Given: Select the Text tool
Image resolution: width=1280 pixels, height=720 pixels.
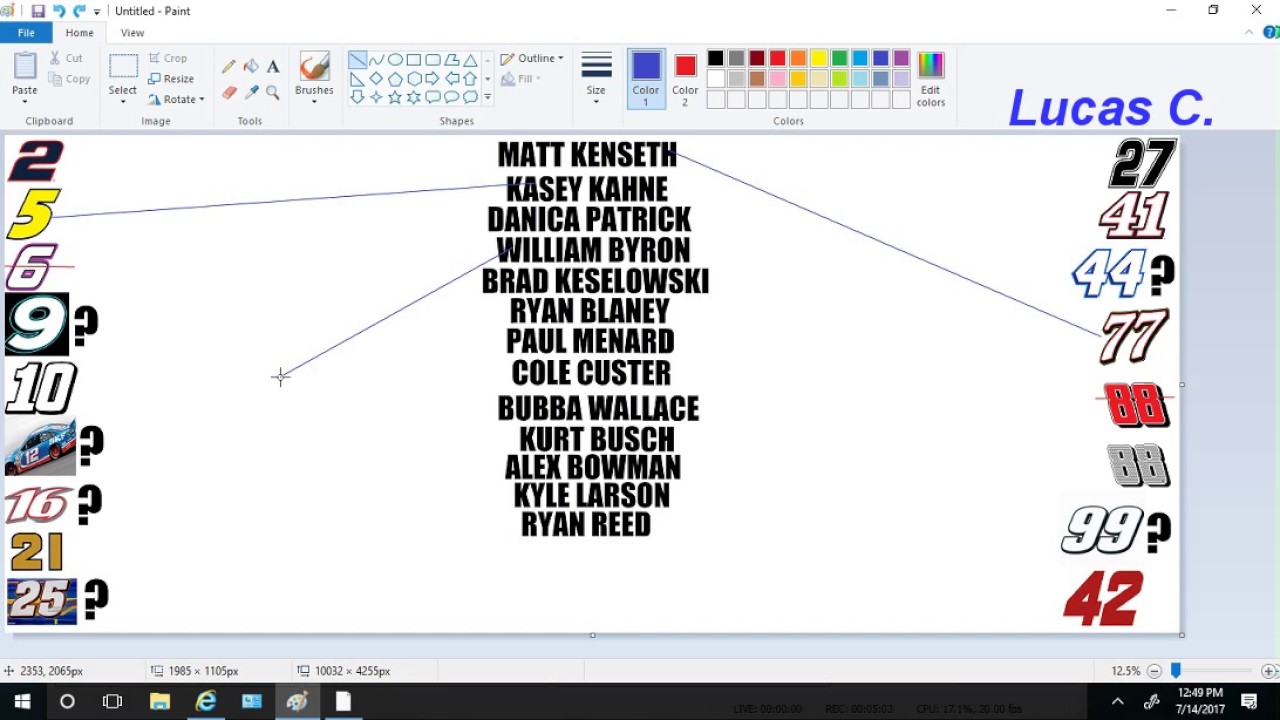Looking at the screenshot, I should click(x=273, y=66).
